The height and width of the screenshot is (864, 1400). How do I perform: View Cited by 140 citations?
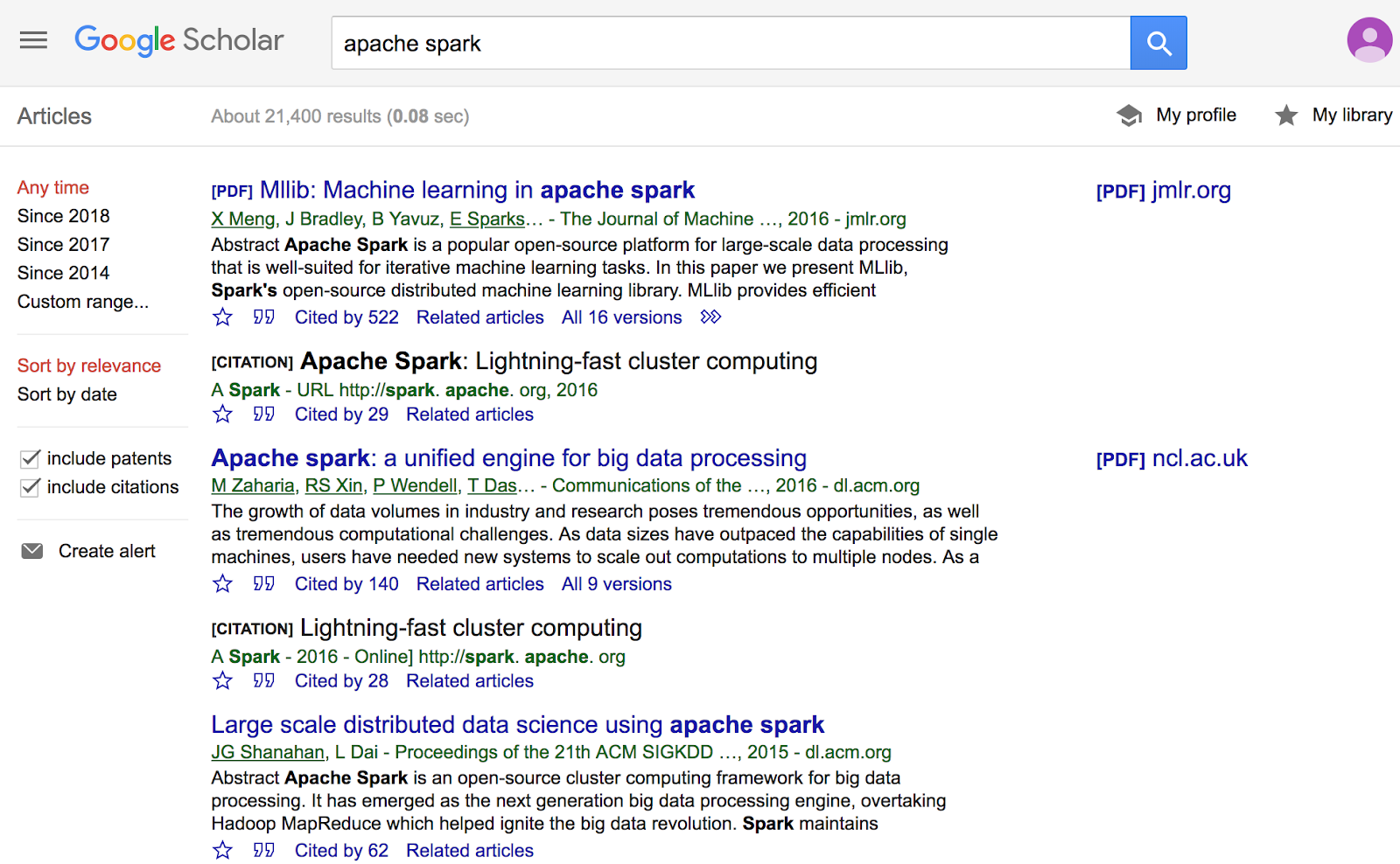(346, 584)
